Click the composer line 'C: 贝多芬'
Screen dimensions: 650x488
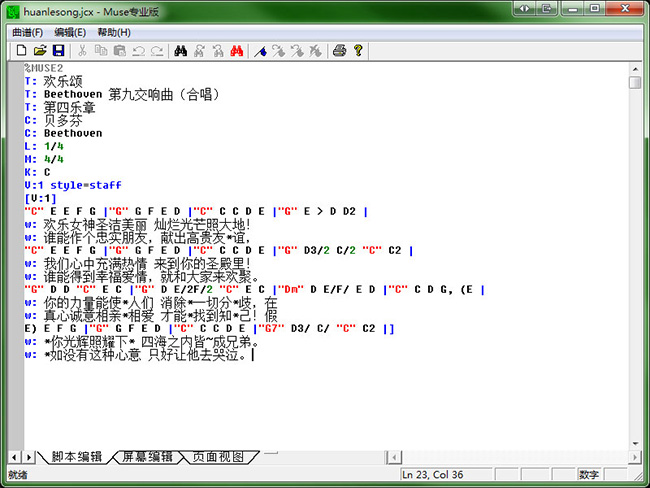53,121
